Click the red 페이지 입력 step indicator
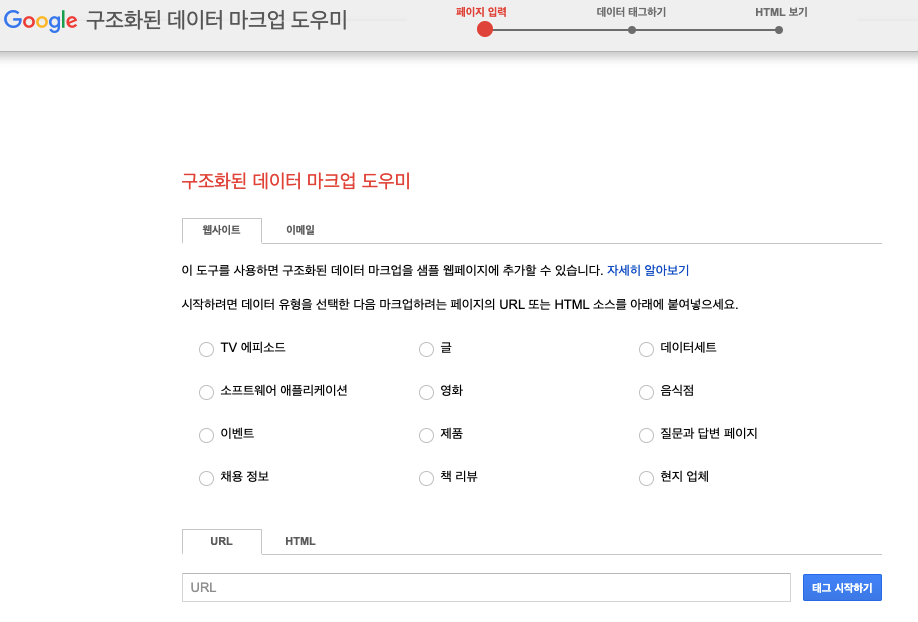 click(485, 30)
